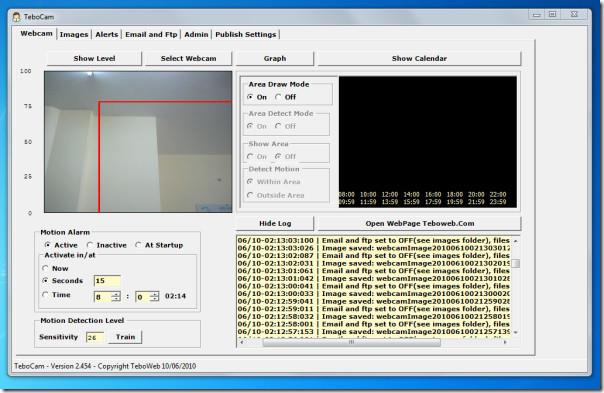
Task: Choose At Startup motion alarm option
Action: 138,245
